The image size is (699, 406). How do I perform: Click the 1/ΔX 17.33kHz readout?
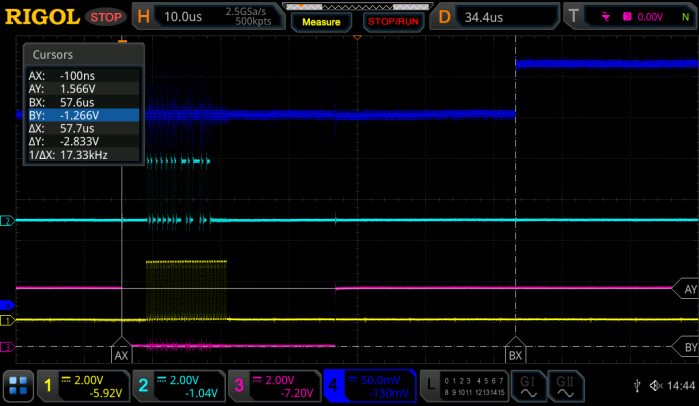[x=83, y=155]
